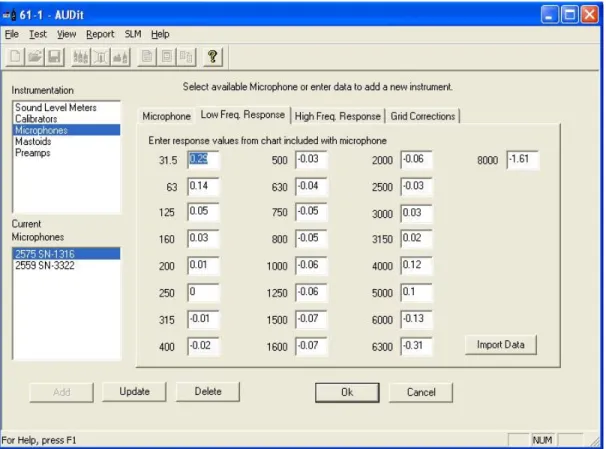Click the framed page toolbar icon
Screen dimensions: 606x449
click(x=167, y=57)
